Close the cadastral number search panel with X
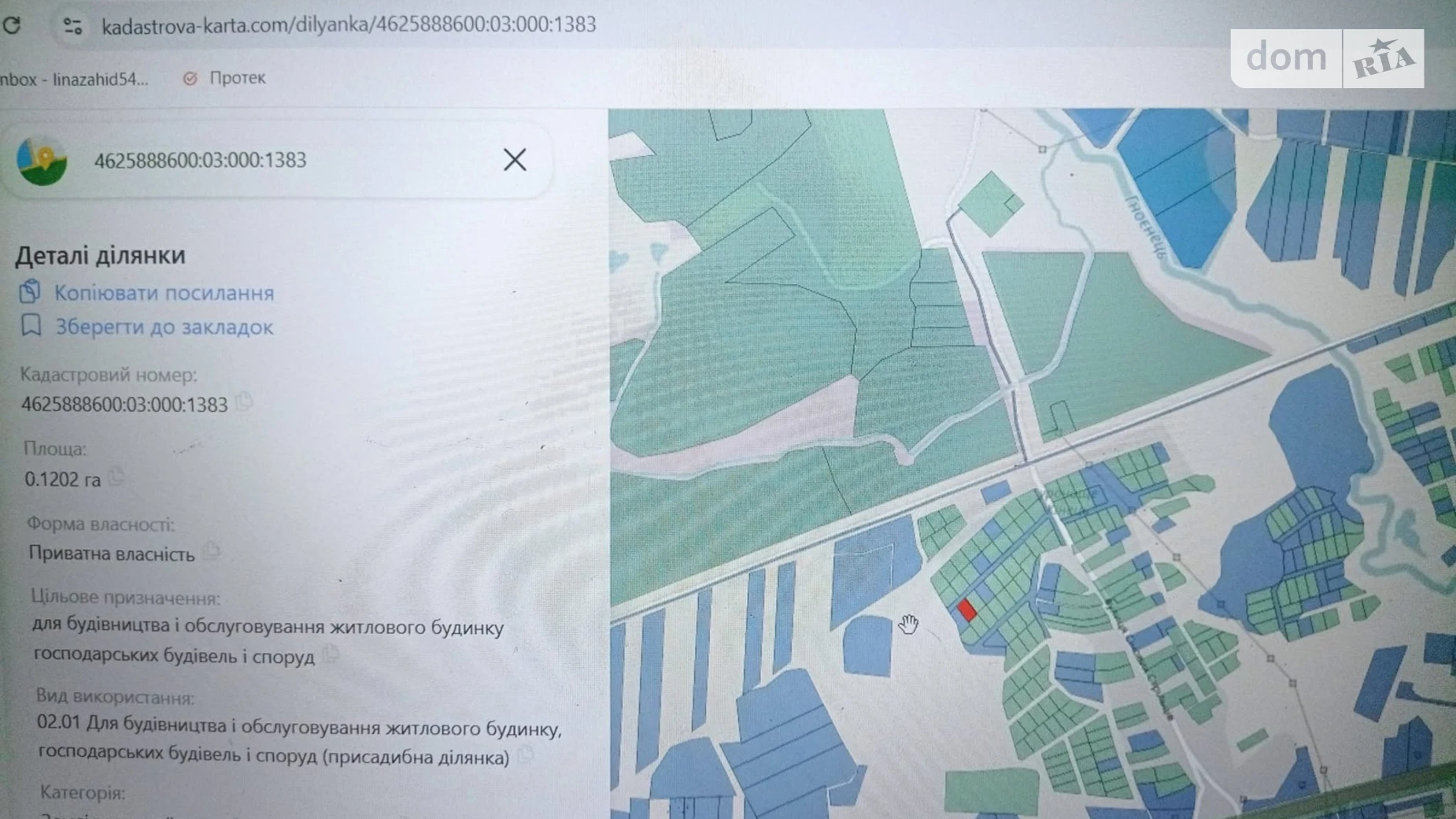This screenshot has width=1456, height=819. click(x=514, y=159)
